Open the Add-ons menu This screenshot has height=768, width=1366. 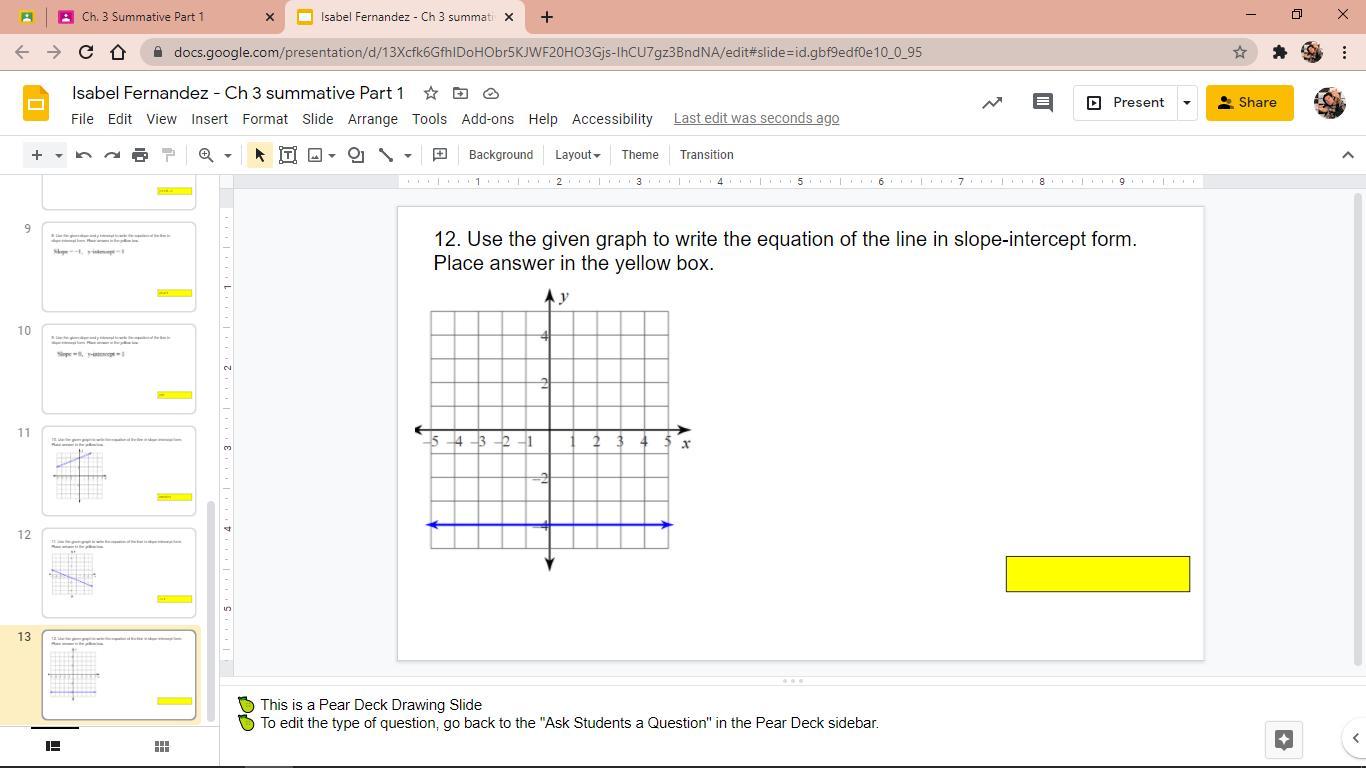(488, 119)
